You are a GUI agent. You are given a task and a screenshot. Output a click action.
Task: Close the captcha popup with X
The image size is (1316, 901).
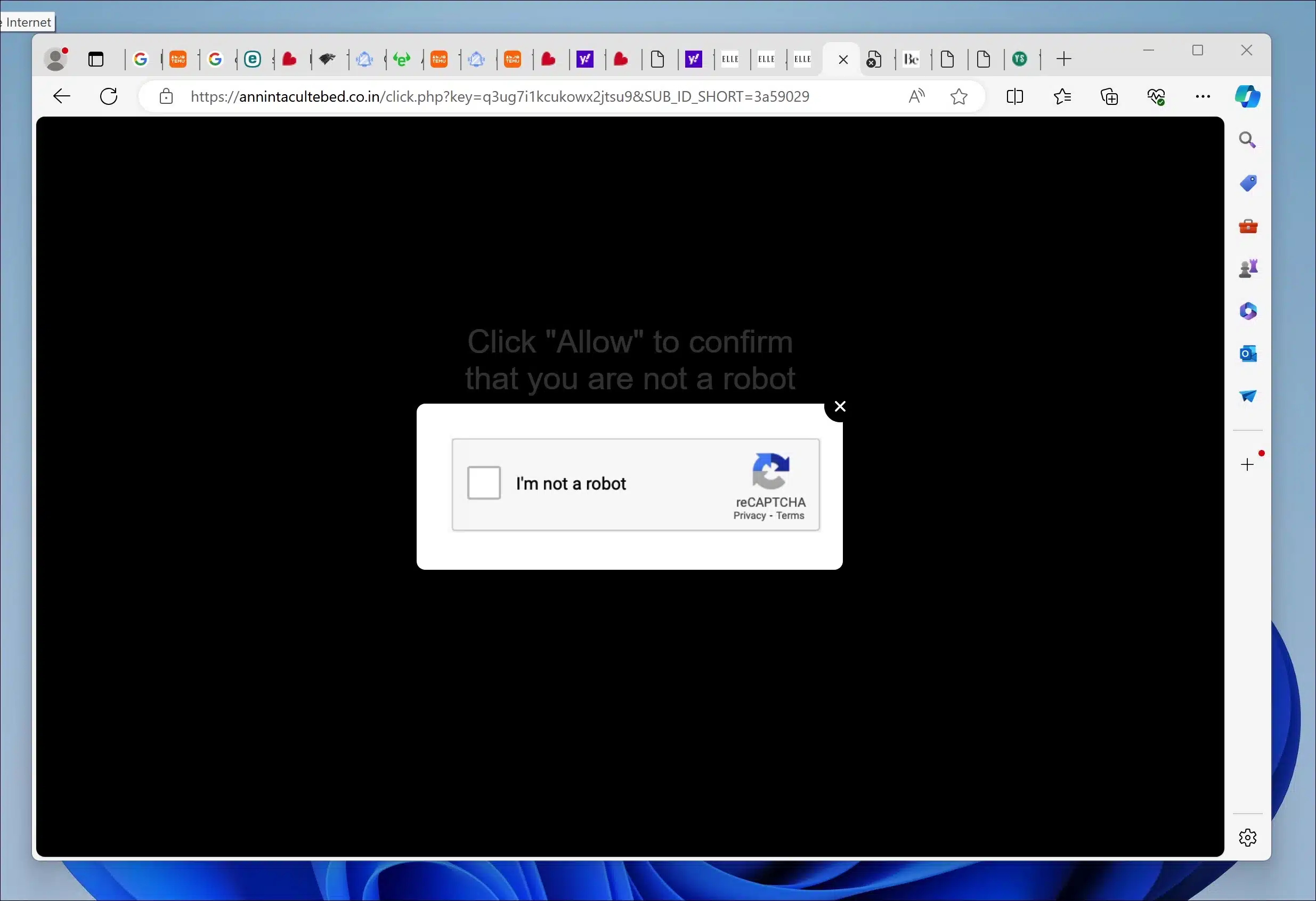840,406
